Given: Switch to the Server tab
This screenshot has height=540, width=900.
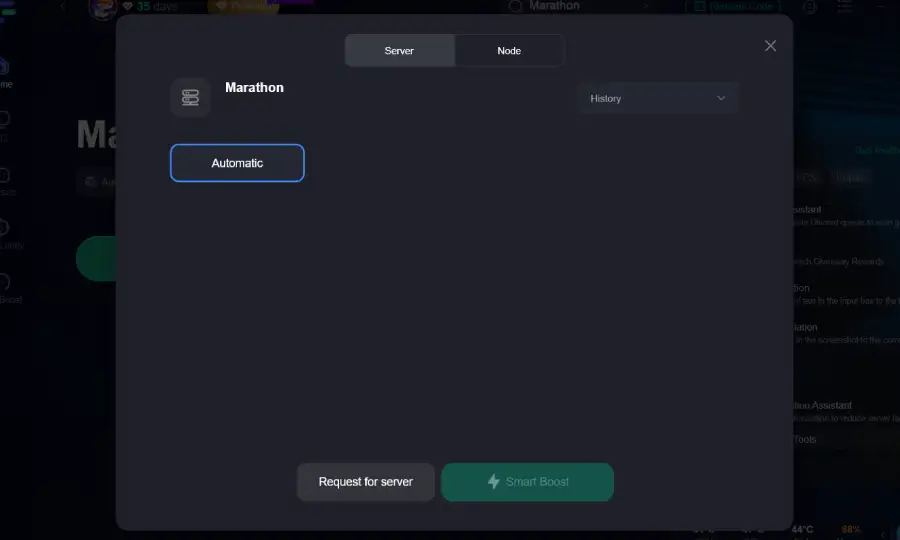Looking at the screenshot, I should coord(399,51).
